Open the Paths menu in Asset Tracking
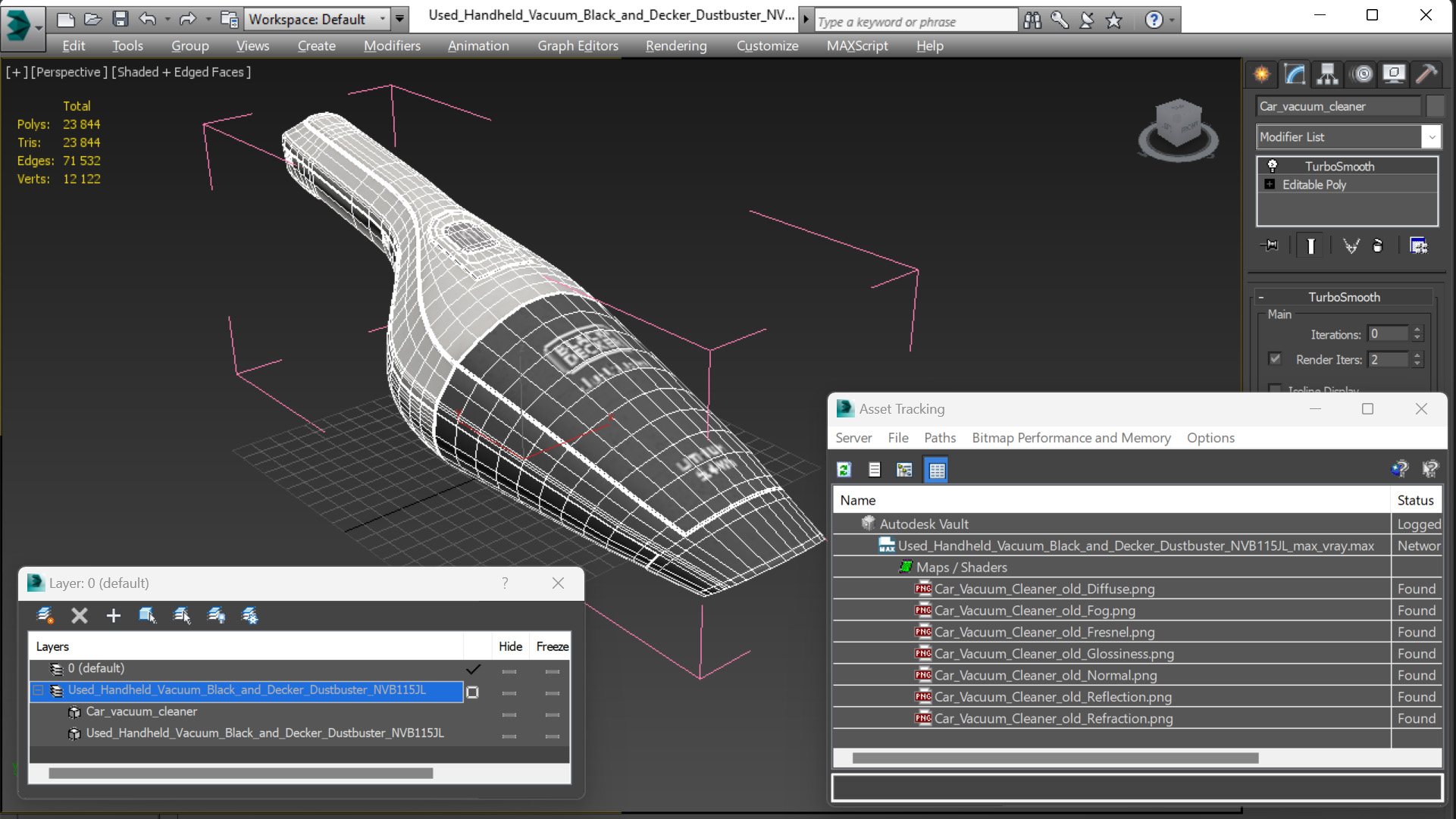Image resolution: width=1456 pixels, height=819 pixels. 940,438
